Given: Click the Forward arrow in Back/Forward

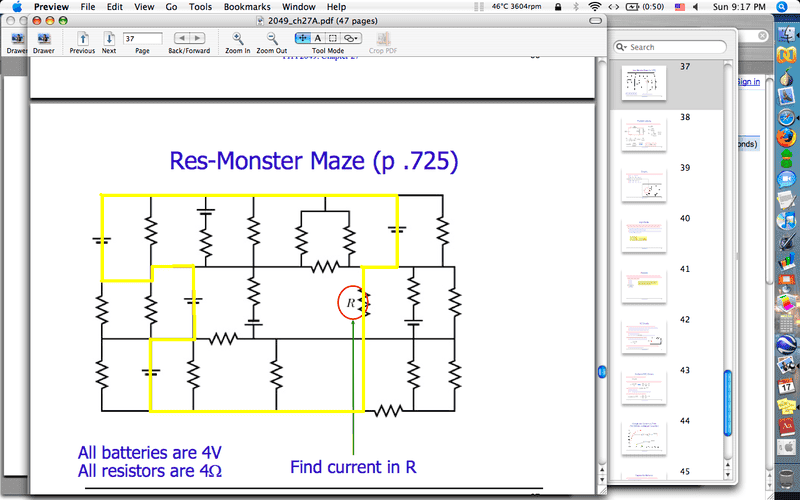Looking at the screenshot, I should 197,38.
